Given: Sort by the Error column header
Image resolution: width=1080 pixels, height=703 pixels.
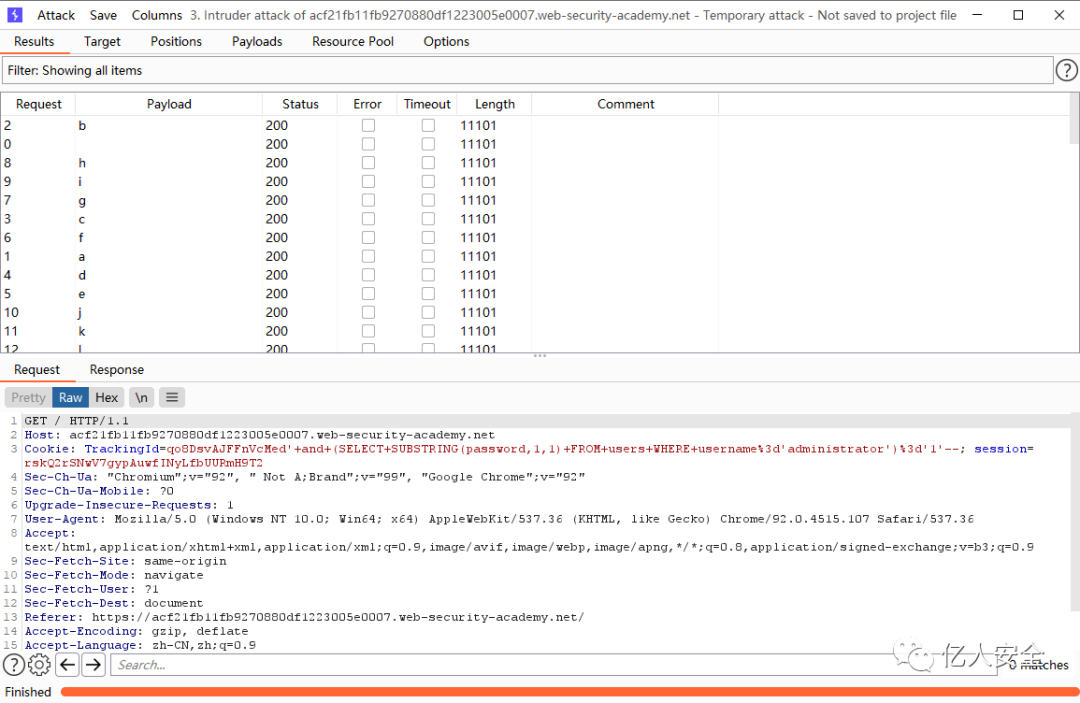Looking at the screenshot, I should coord(367,104).
